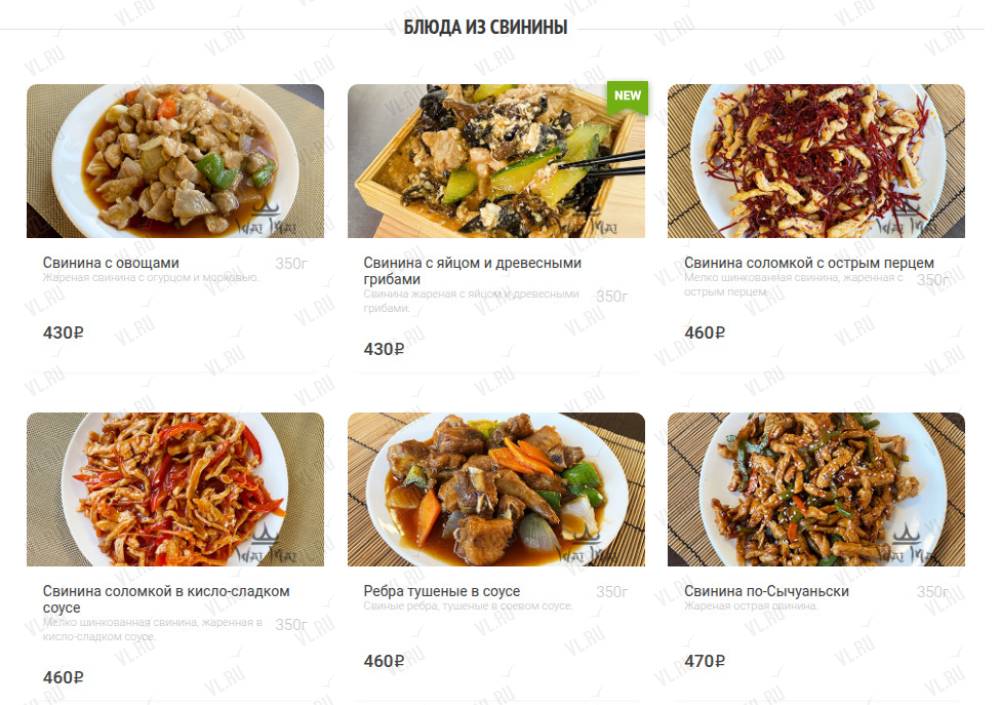
Task: Click the 430₽ price for pork with egg
Action: (384, 350)
